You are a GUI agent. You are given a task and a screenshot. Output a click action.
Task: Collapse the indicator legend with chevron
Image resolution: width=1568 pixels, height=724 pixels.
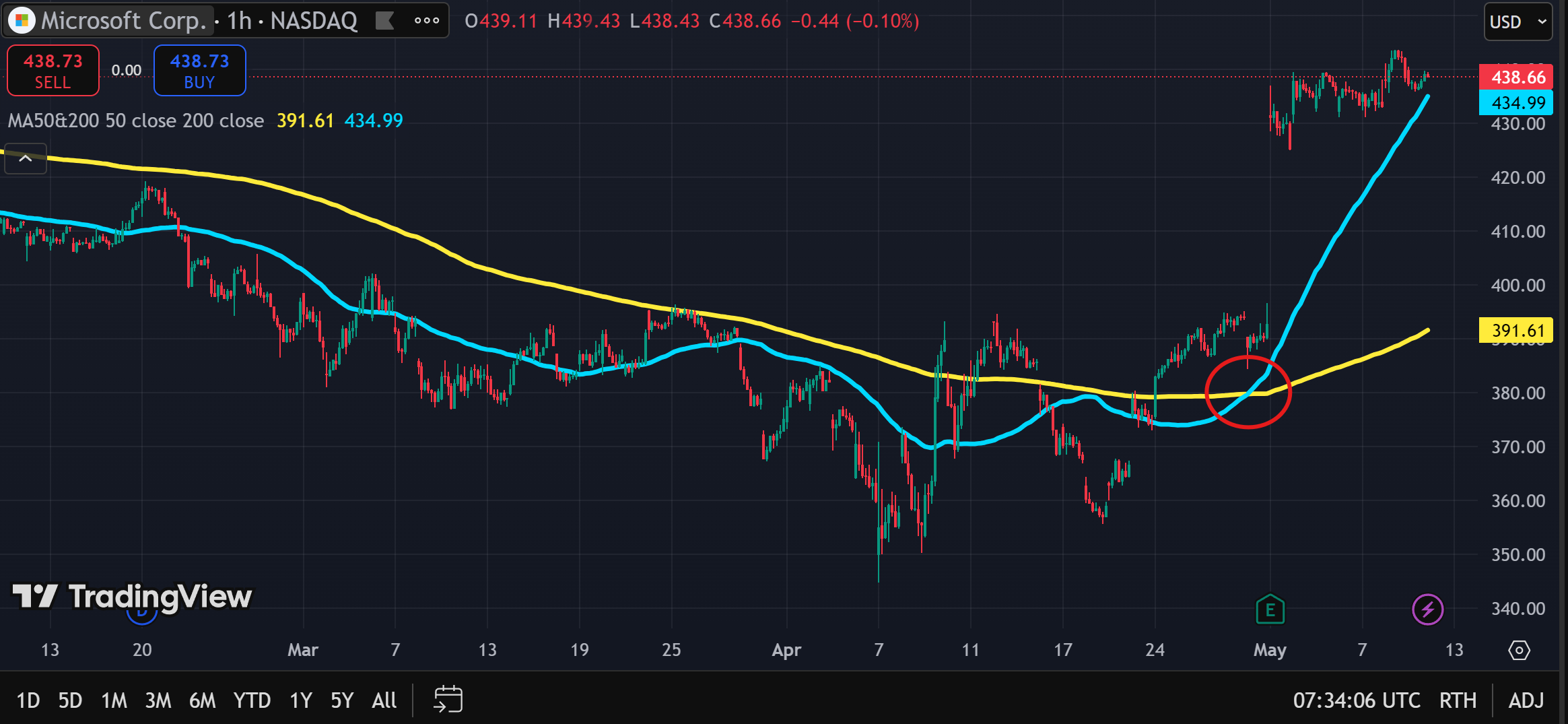26,159
